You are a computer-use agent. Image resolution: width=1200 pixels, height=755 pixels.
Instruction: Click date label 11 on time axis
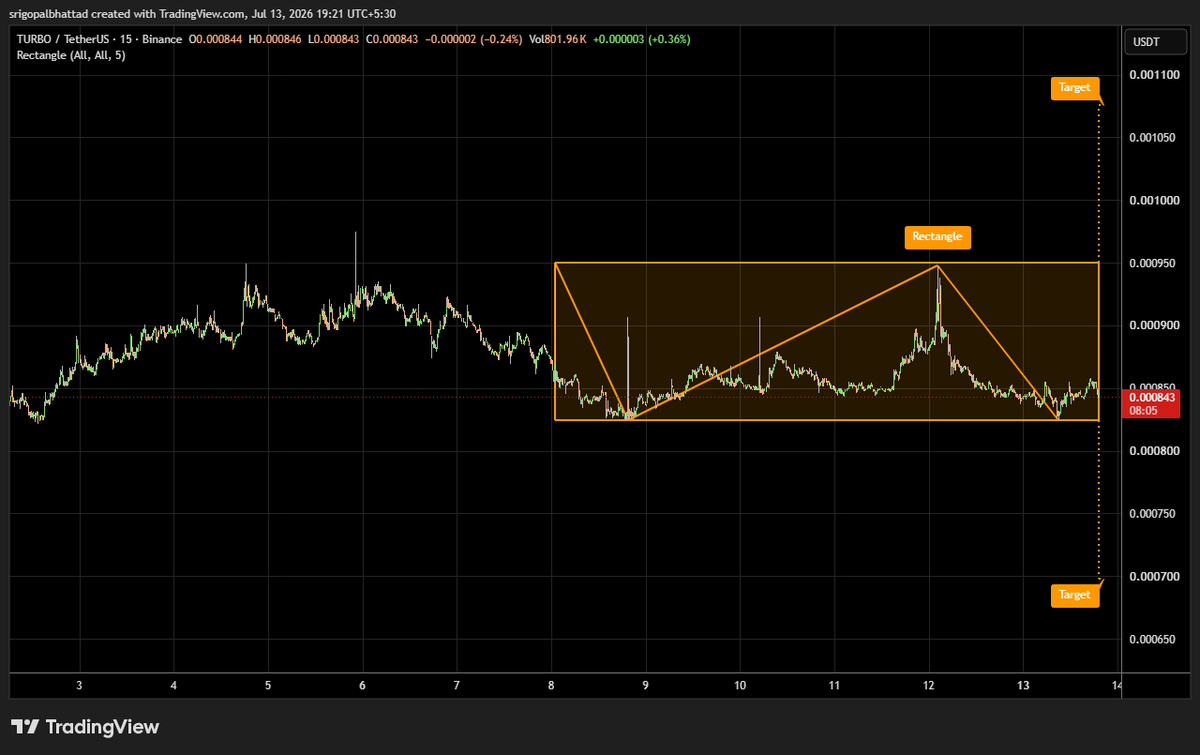(834, 685)
